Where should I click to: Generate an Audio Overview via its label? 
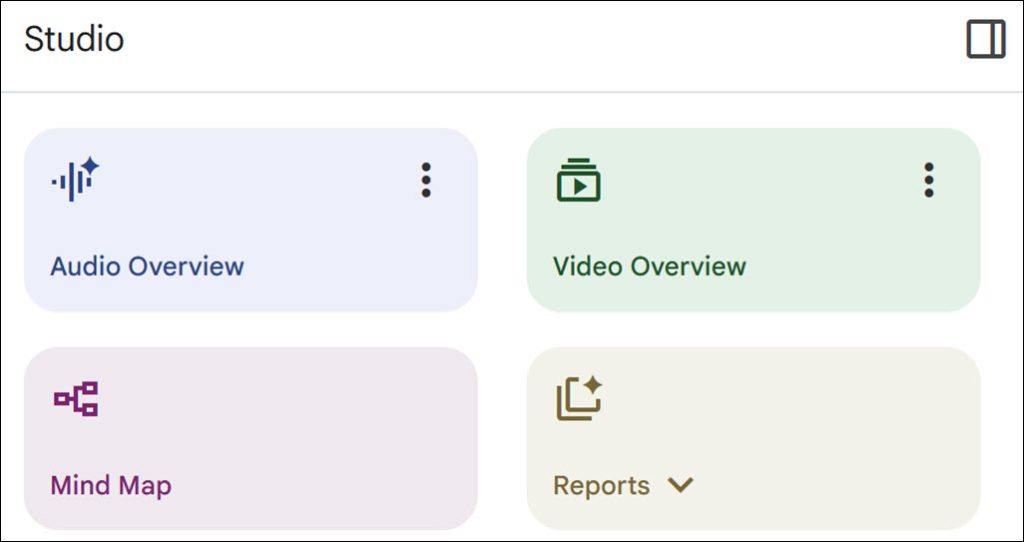point(147,266)
